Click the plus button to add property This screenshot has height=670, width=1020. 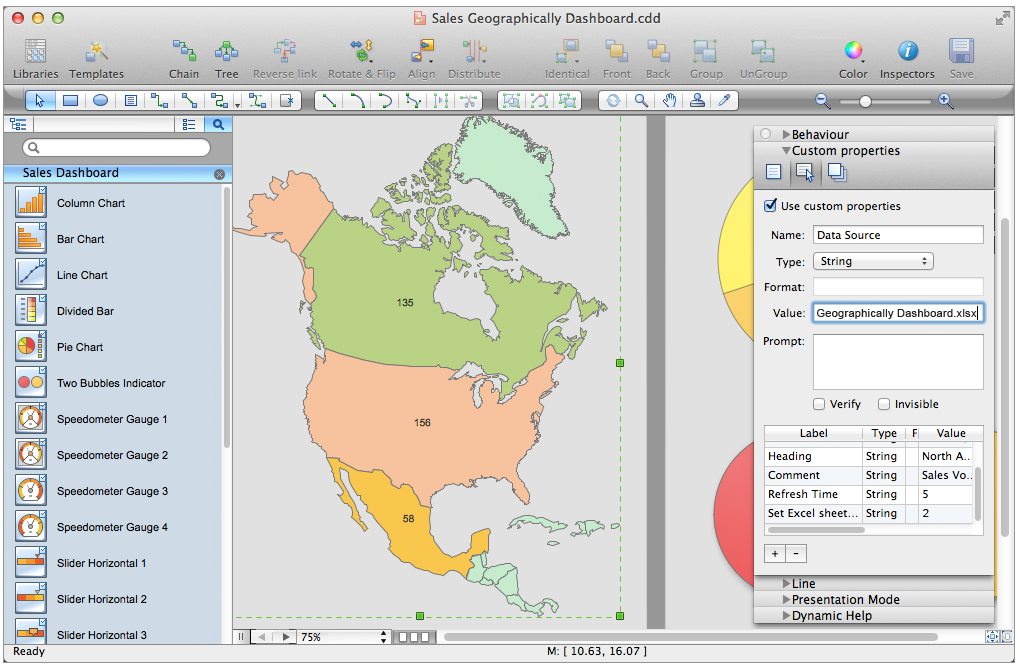(775, 553)
